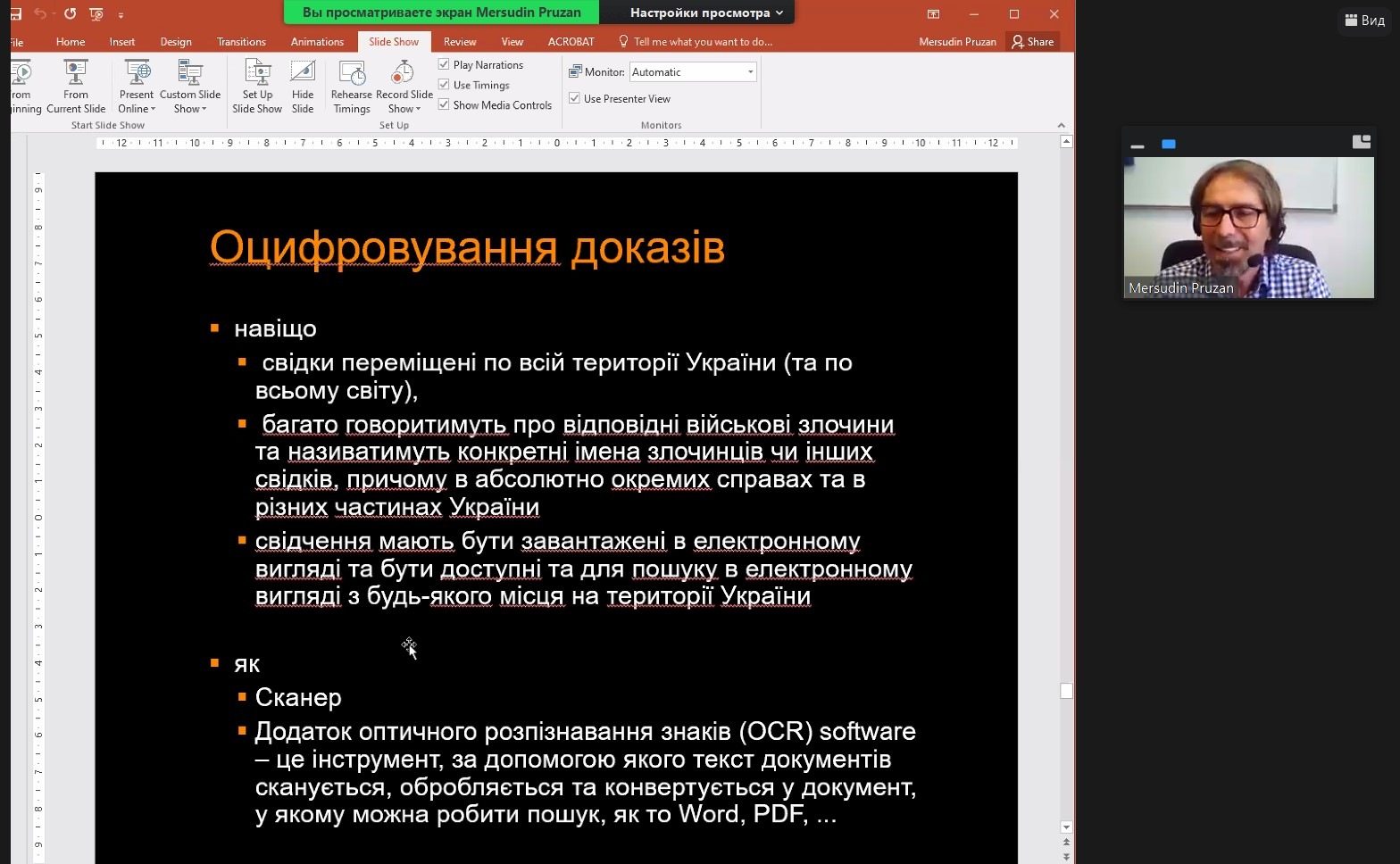Open the Review ribbon tab
The image size is (1400, 864).
click(459, 42)
